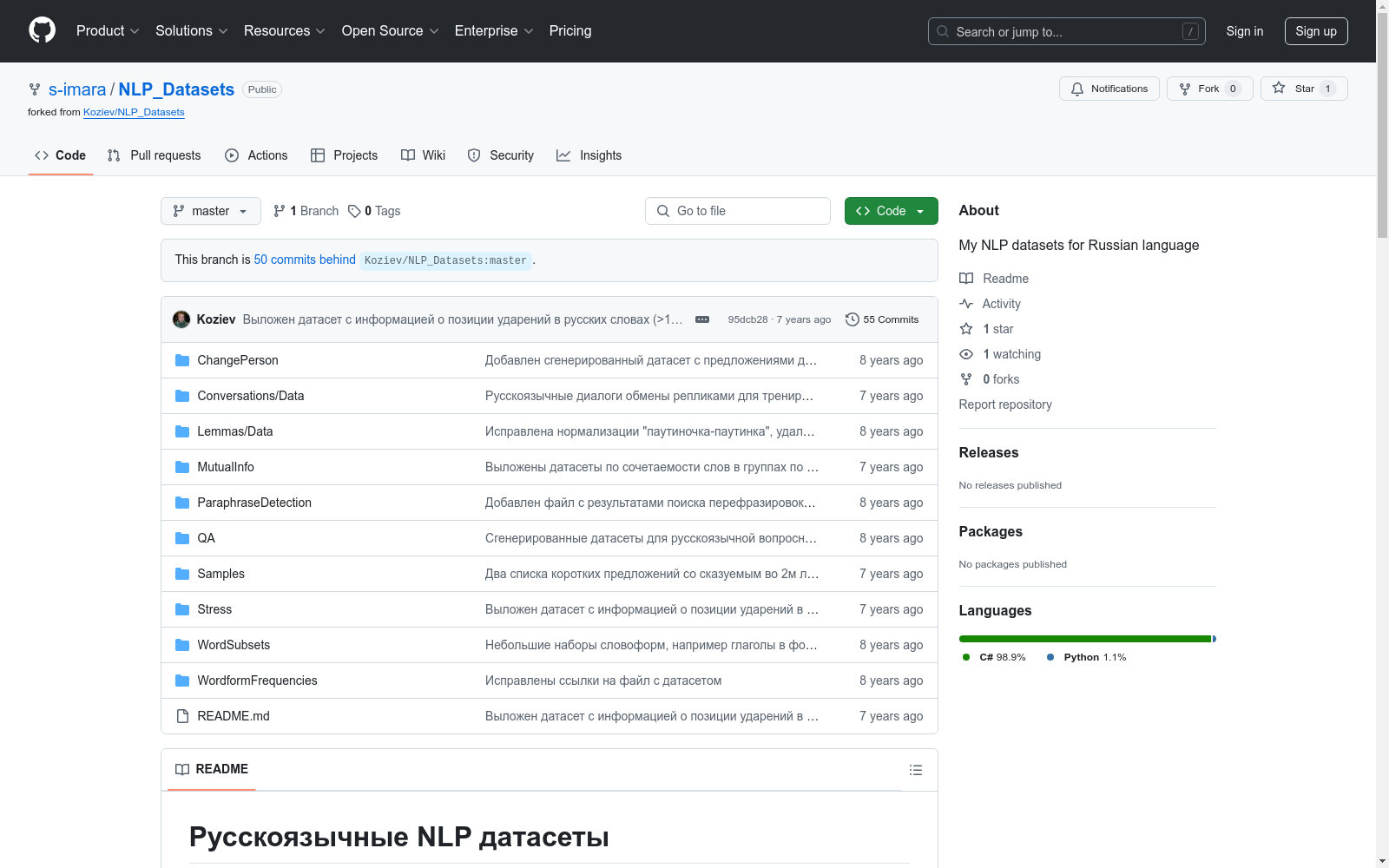Click the Python 1.1% language link
Screen dimensions: 1389x868
[x=1086, y=657]
